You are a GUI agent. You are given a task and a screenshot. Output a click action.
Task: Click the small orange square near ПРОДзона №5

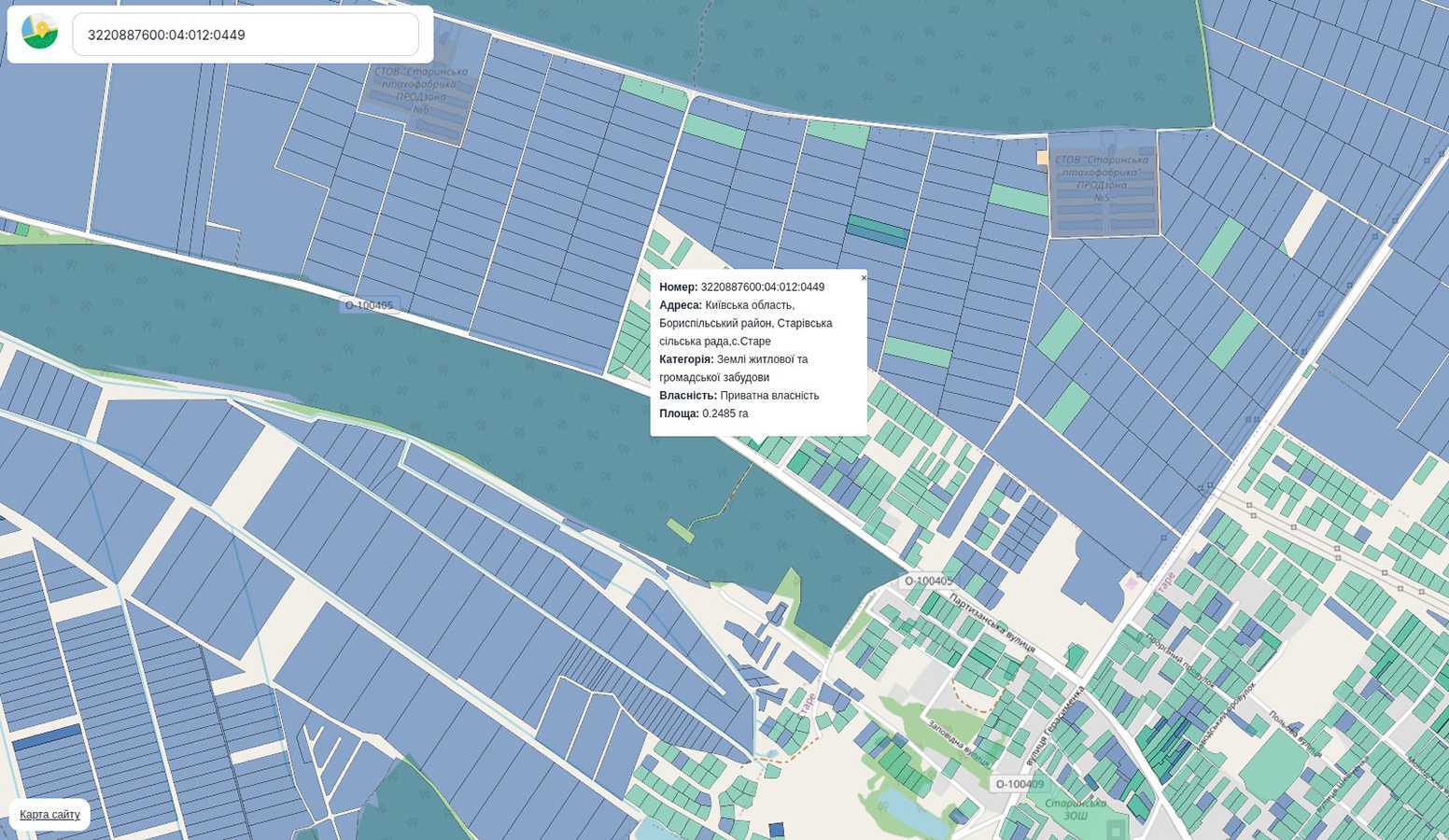click(x=1042, y=159)
